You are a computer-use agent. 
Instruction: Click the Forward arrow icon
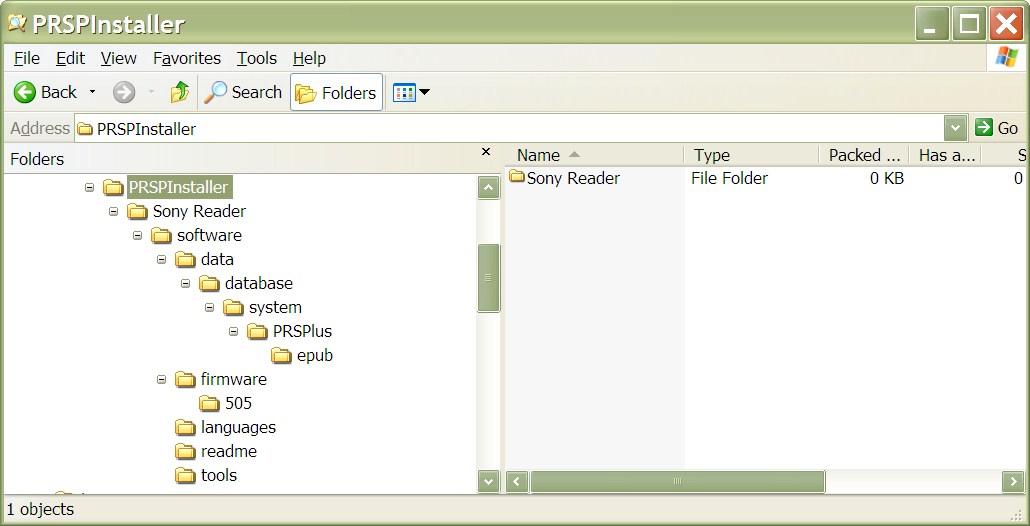(123, 93)
